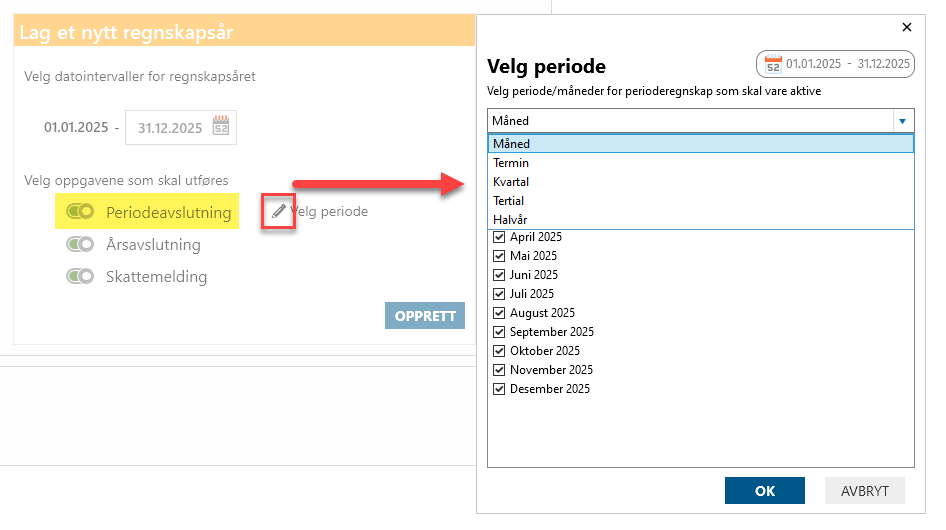Click the 31.12.2025 end date field
The image size is (946, 530).
pyautogui.click(x=181, y=127)
